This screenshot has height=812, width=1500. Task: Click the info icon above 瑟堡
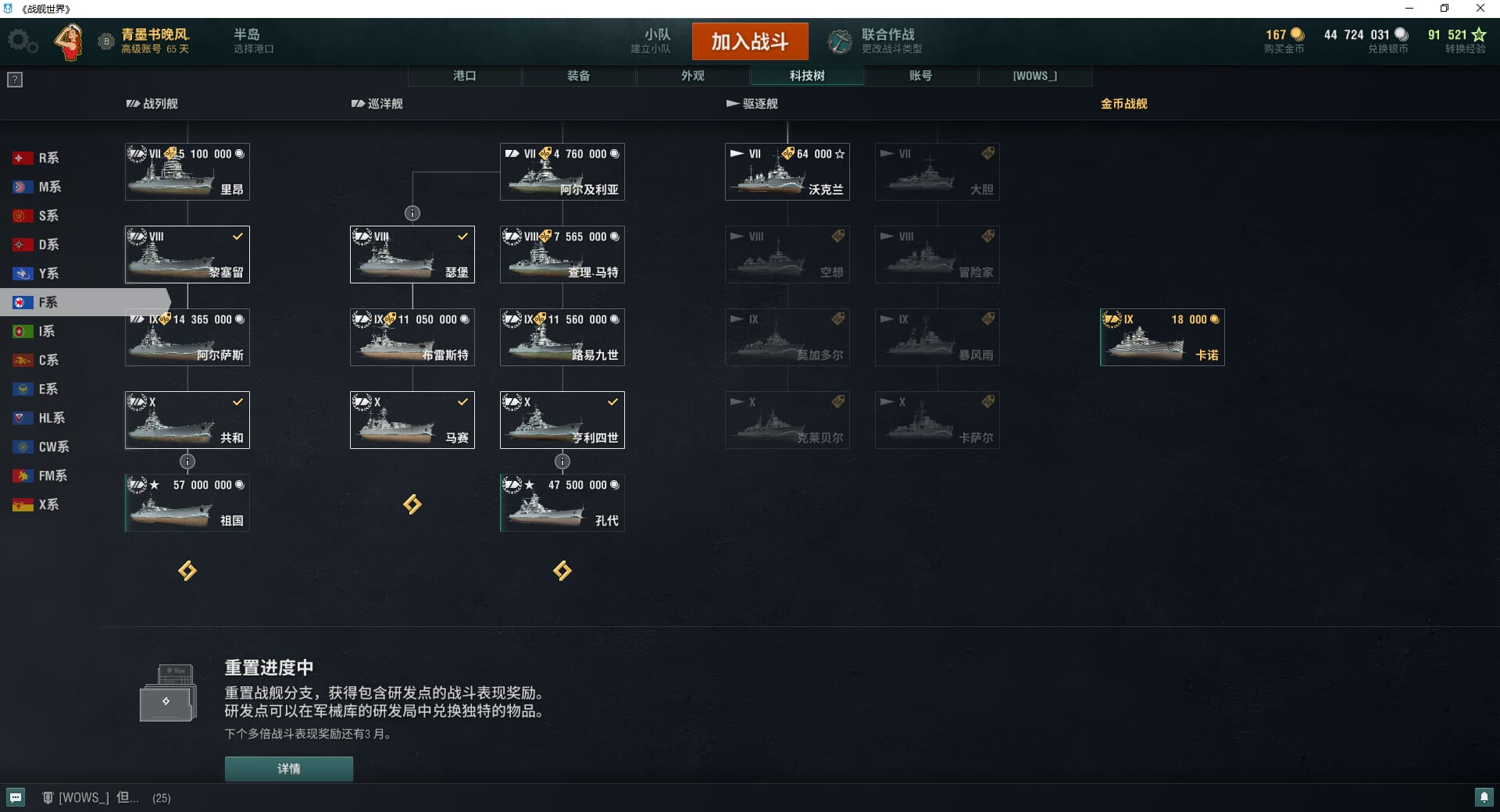click(412, 213)
